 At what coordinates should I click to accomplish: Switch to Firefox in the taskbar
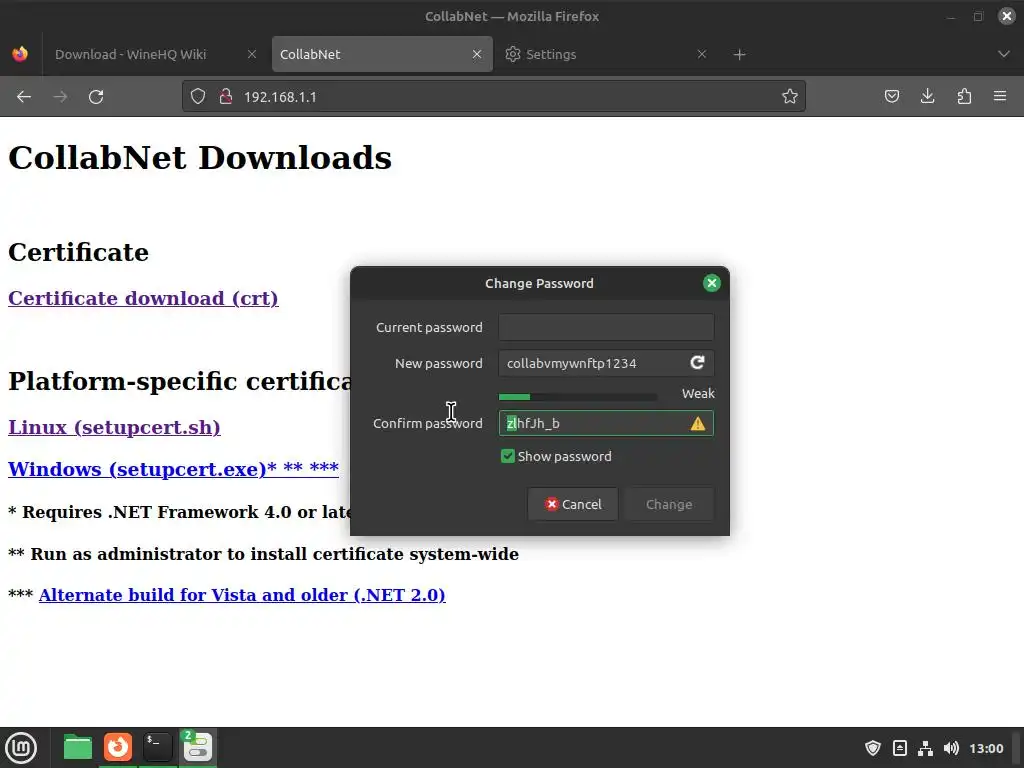118,748
